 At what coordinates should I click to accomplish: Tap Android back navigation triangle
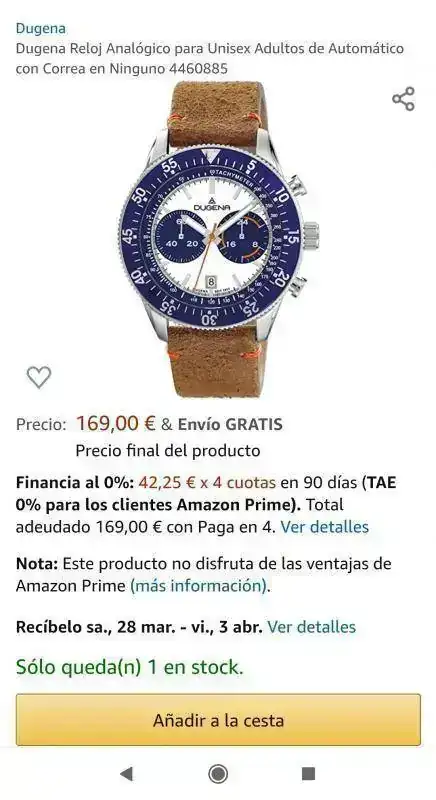tap(126, 774)
